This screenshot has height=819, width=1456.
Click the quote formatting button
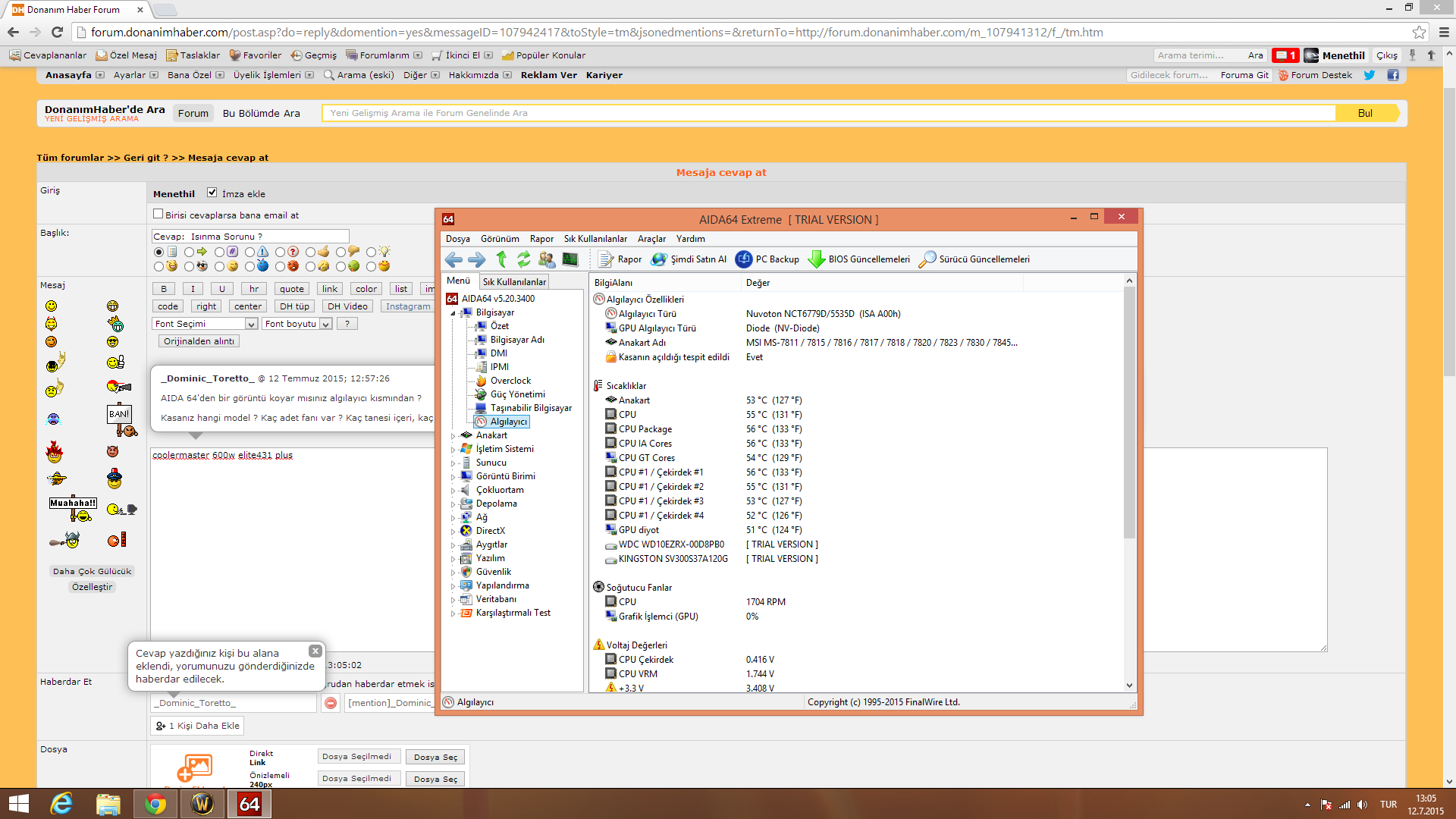coord(291,289)
